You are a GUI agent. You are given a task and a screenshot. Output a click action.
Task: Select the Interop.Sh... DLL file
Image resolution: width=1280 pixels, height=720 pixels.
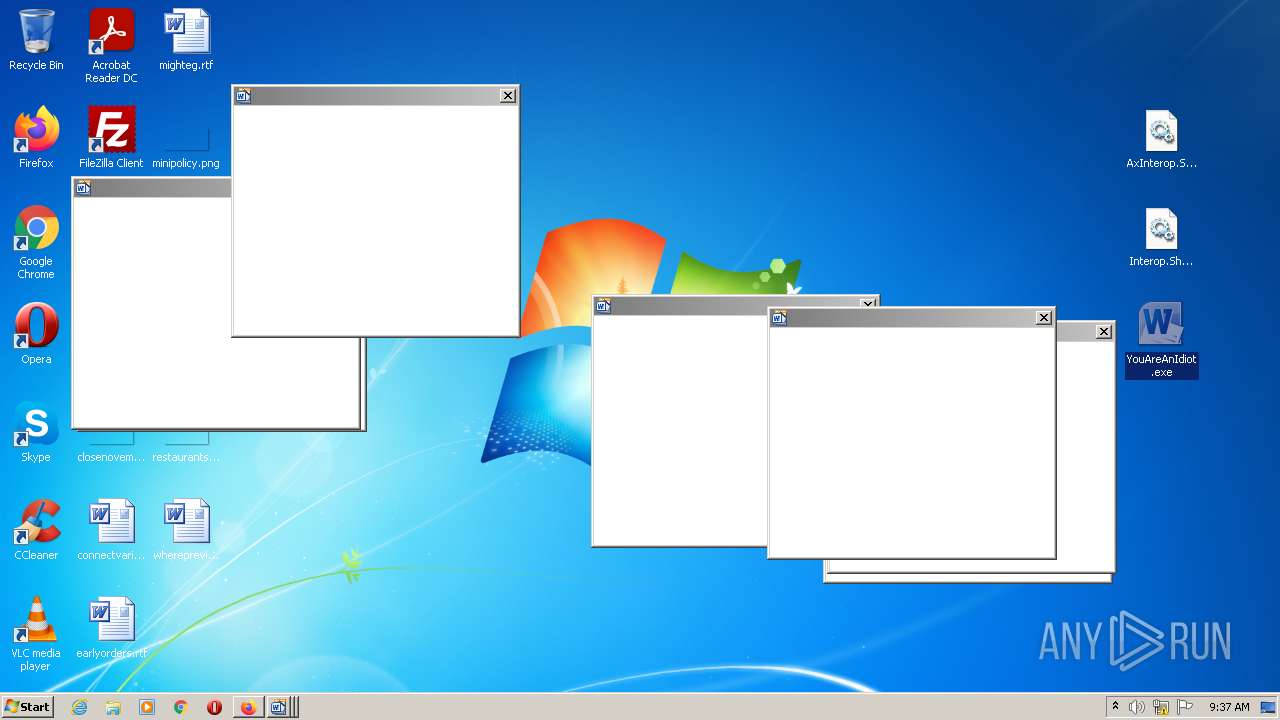(1161, 236)
